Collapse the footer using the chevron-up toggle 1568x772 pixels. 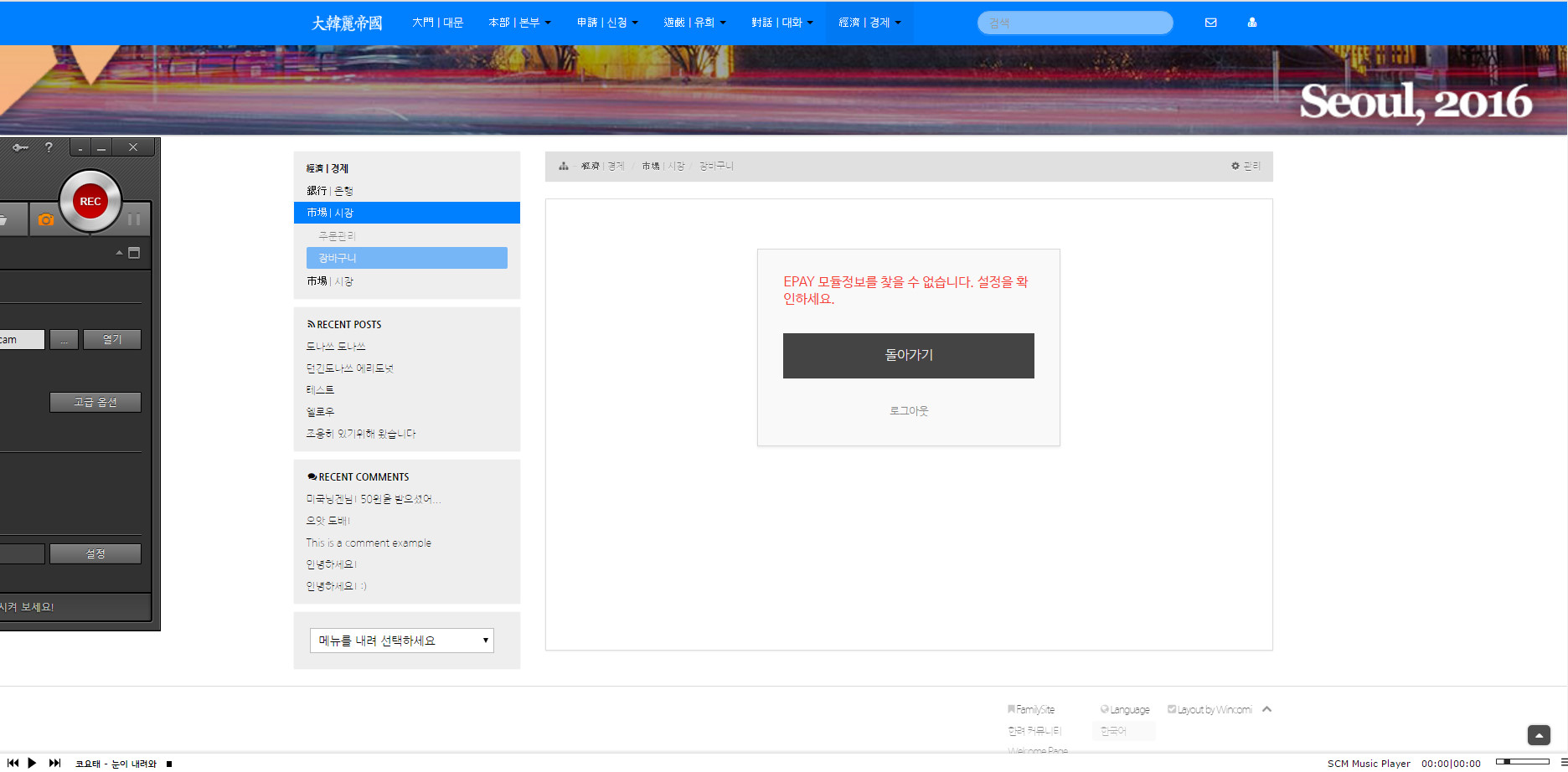[x=1266, y=709]
